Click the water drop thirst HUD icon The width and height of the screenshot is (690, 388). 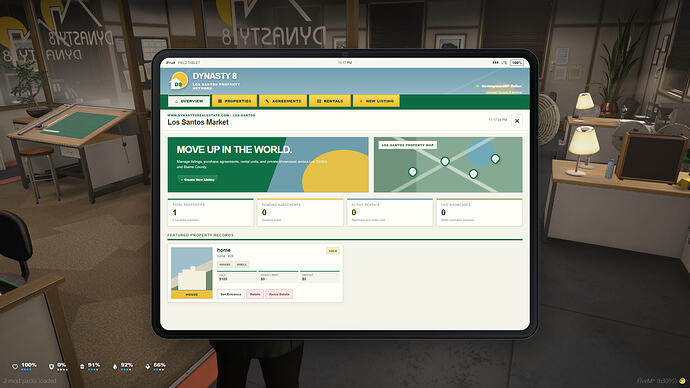point(115,366)
